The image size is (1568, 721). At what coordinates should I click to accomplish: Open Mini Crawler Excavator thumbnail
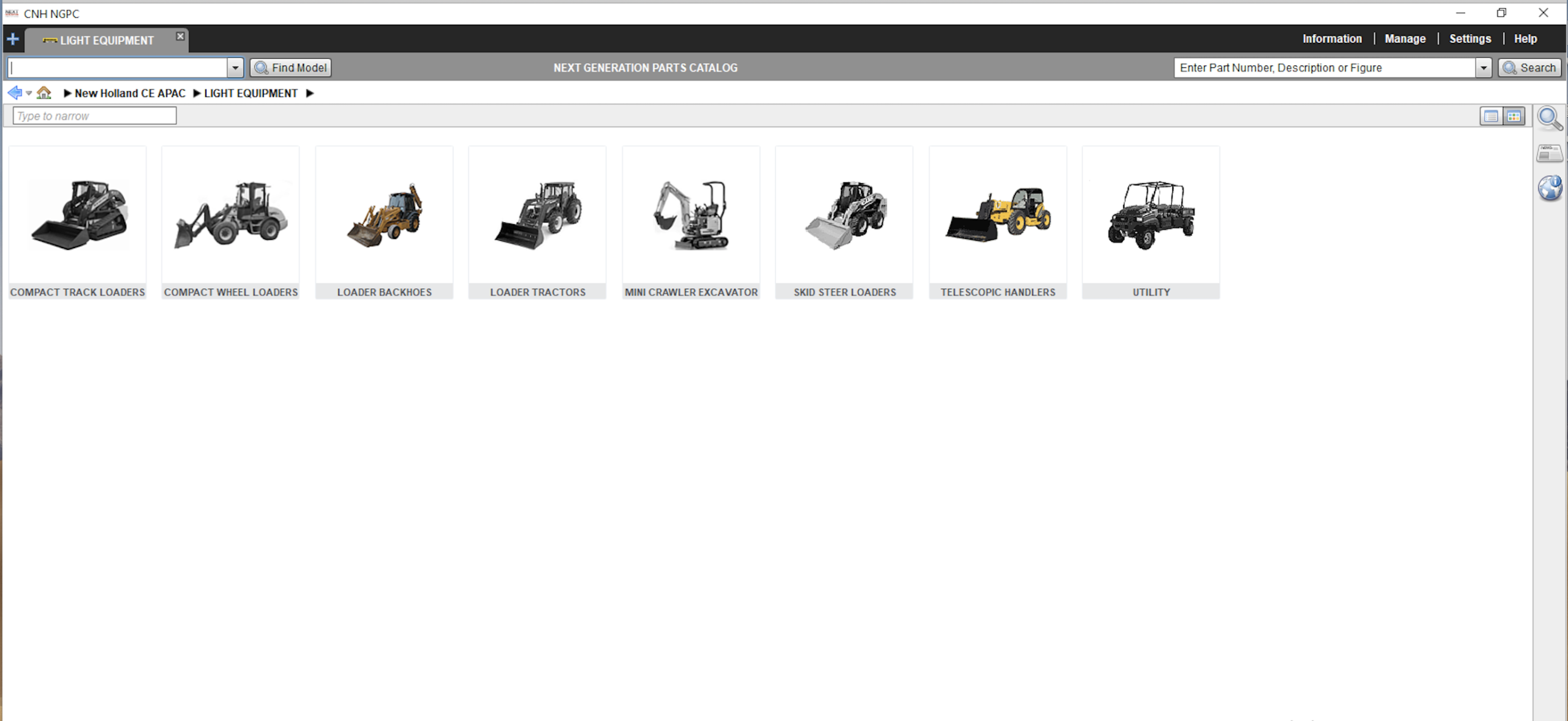pyautogui.click(x=692, y=215)
